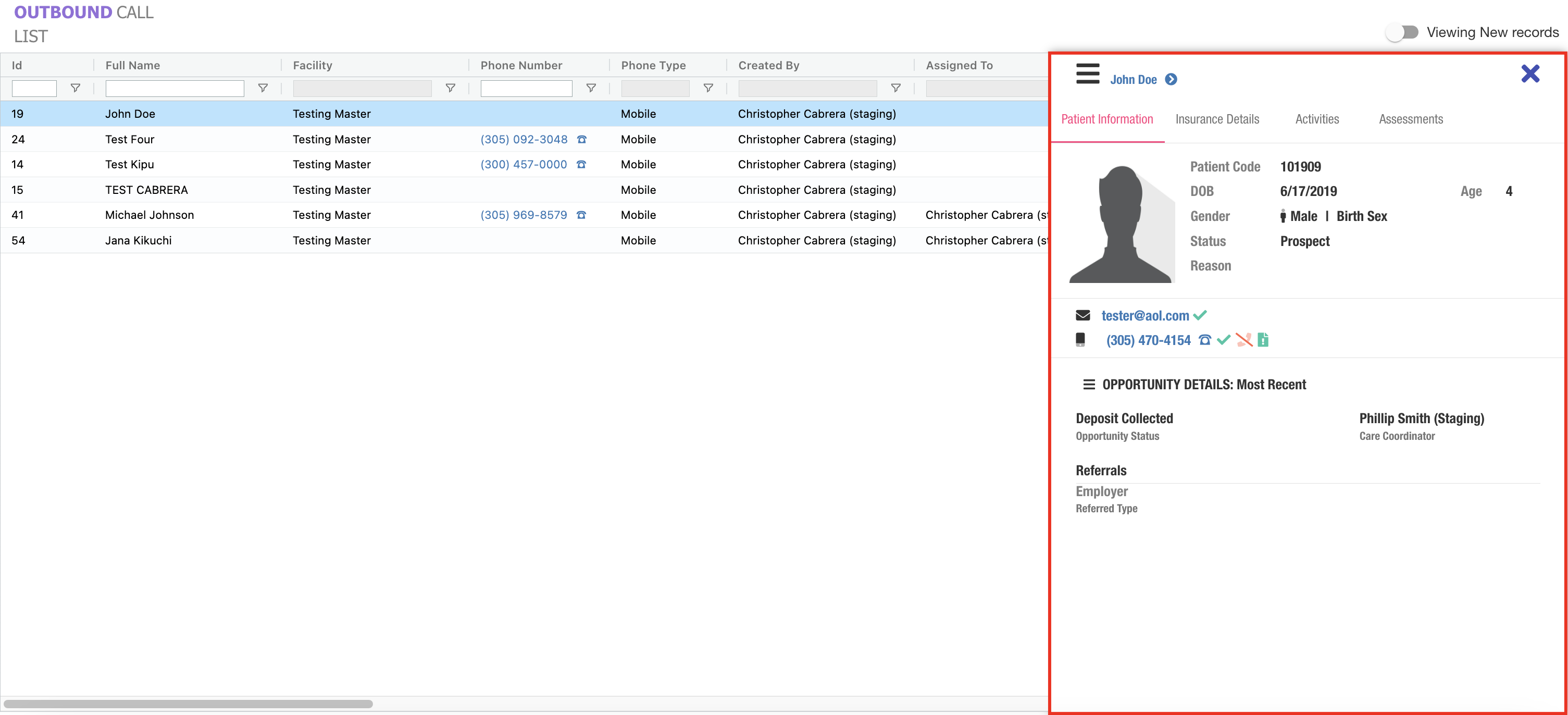Click tester@aol.com email link
This screenshot has width=1568, height=715.
[x=1144, y=315]
